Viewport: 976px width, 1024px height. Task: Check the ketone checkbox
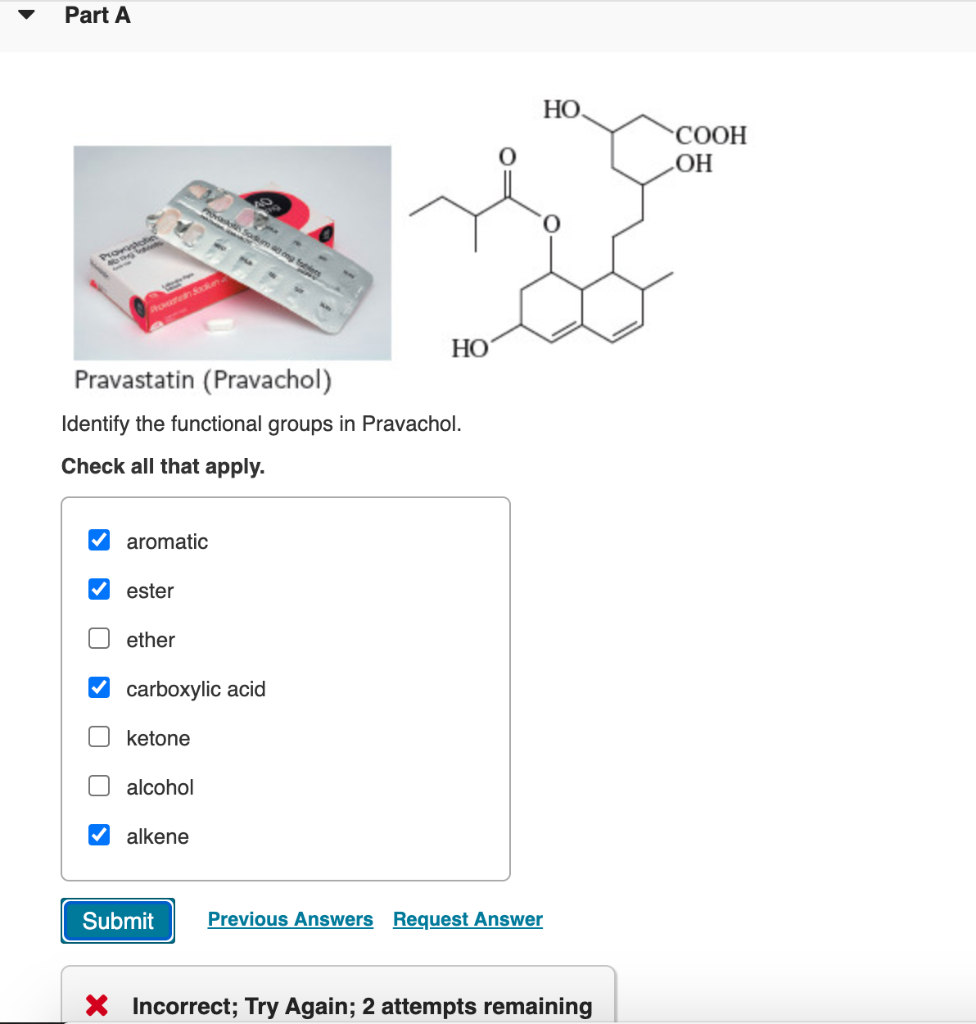coord(98,736)
